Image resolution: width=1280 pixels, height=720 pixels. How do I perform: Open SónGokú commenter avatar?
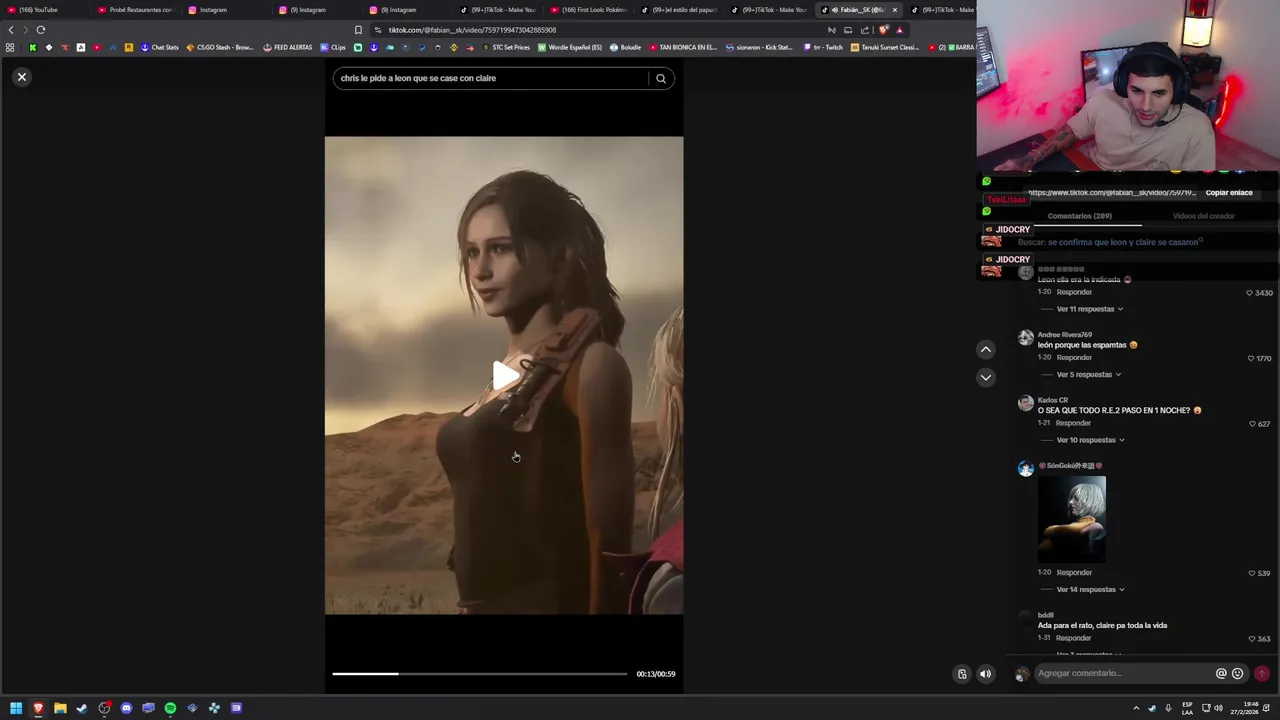click(x=1026, y=469)
